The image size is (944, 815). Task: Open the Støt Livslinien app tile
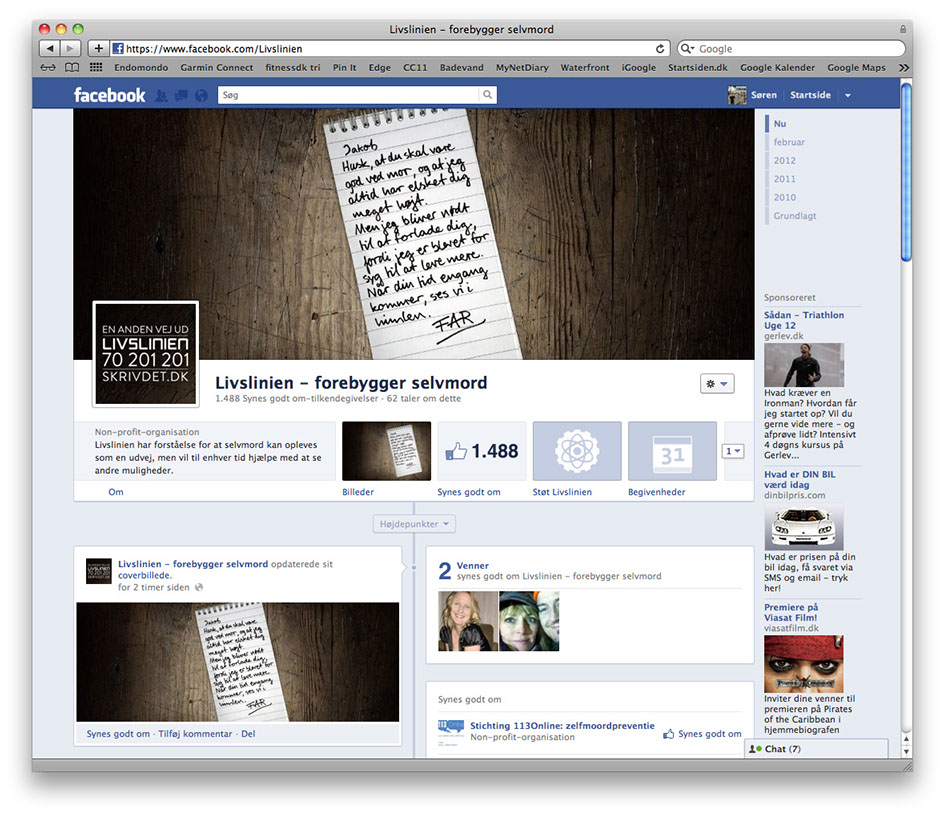point(577,451)
